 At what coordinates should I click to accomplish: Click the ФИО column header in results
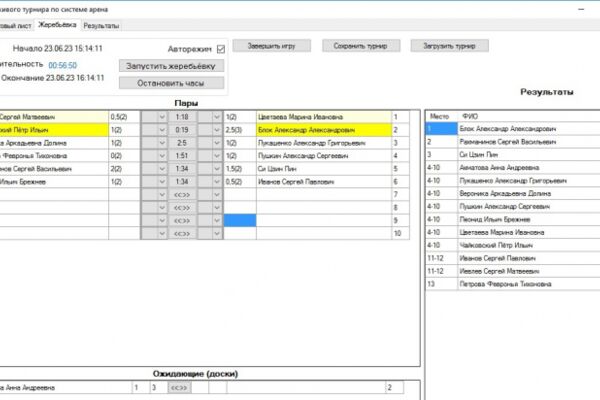coord(470,116)
